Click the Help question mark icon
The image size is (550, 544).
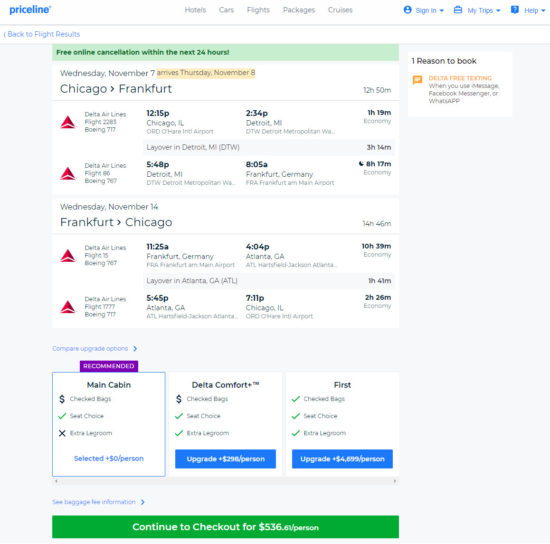tap(515, 10)
